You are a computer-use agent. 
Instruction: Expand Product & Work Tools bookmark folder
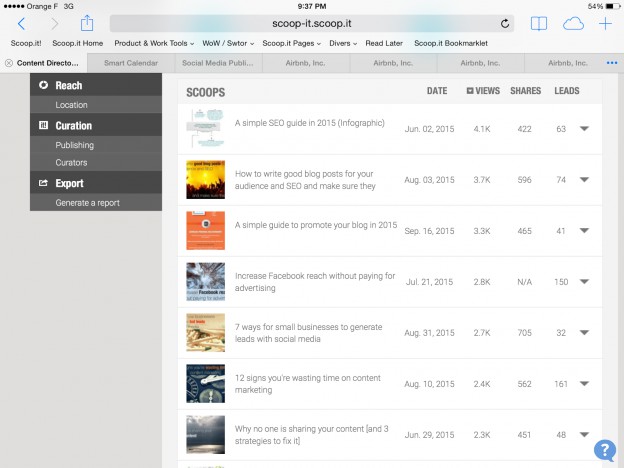154,43
